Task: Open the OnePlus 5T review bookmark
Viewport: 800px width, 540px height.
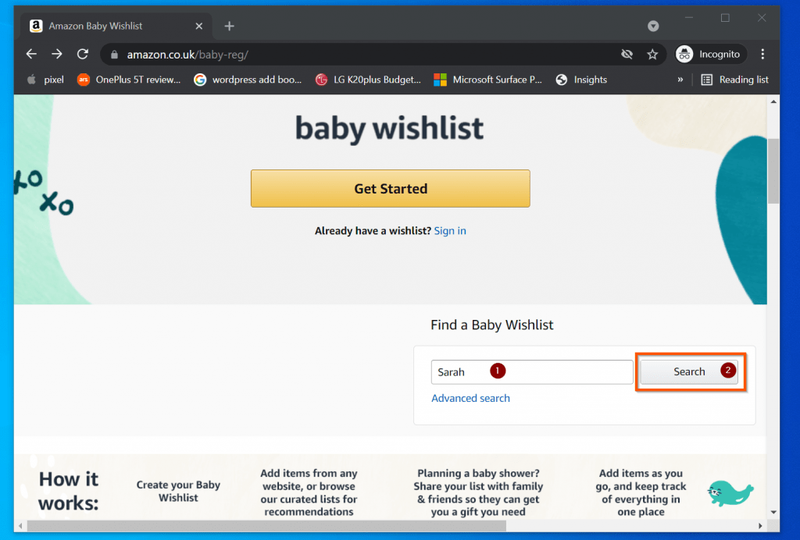Action: tap(129, 80)
